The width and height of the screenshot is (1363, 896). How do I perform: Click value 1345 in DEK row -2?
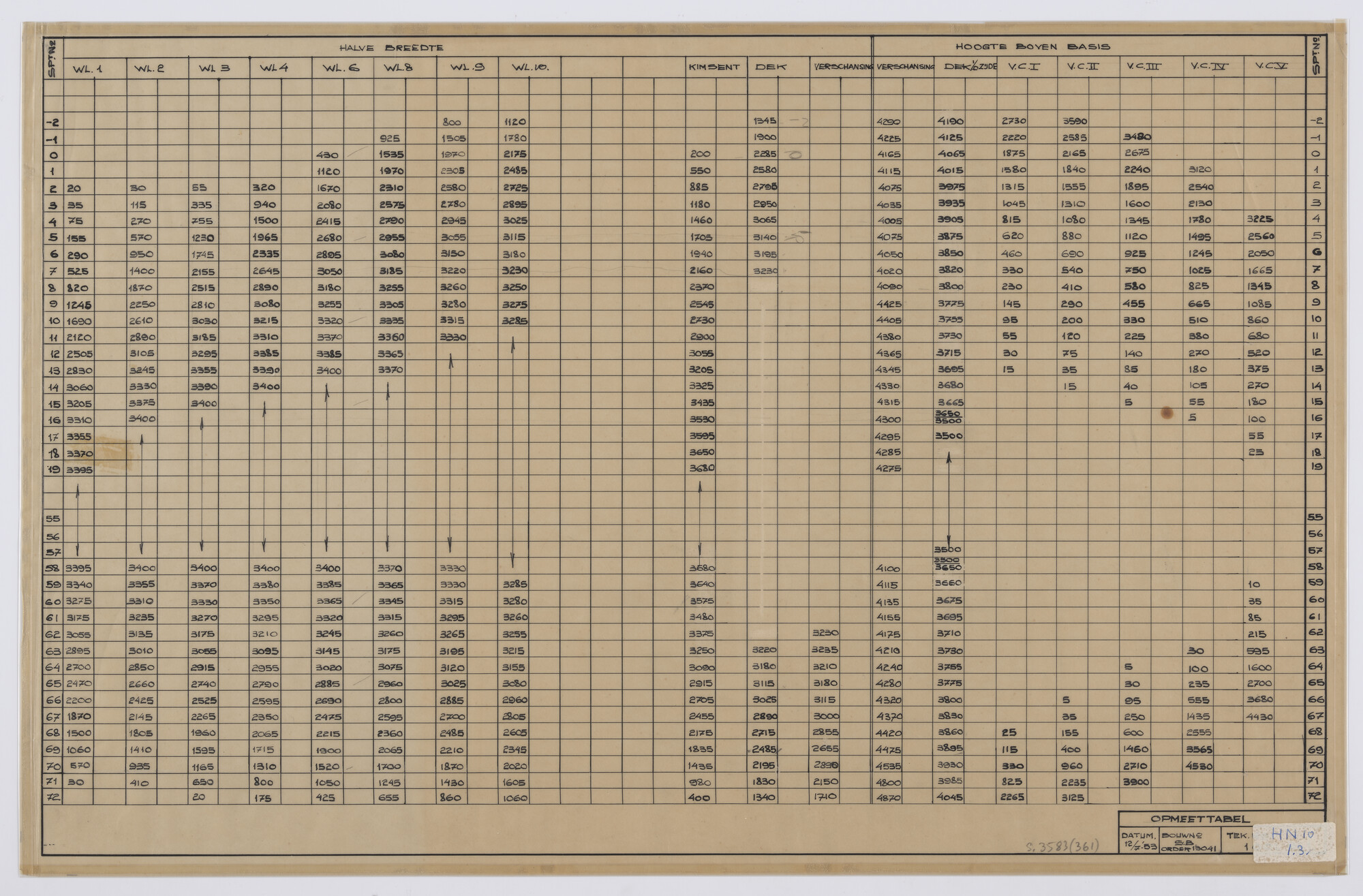pyautogui.click(x=765, y=121)
